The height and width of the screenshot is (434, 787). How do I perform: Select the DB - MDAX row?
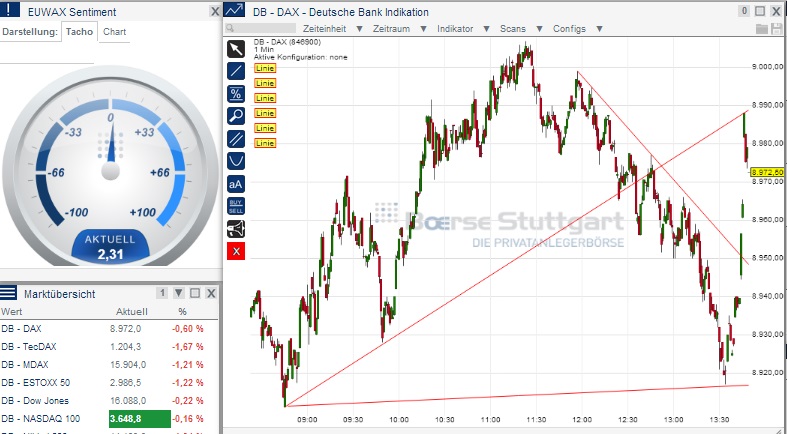click(x=109, y=365)
